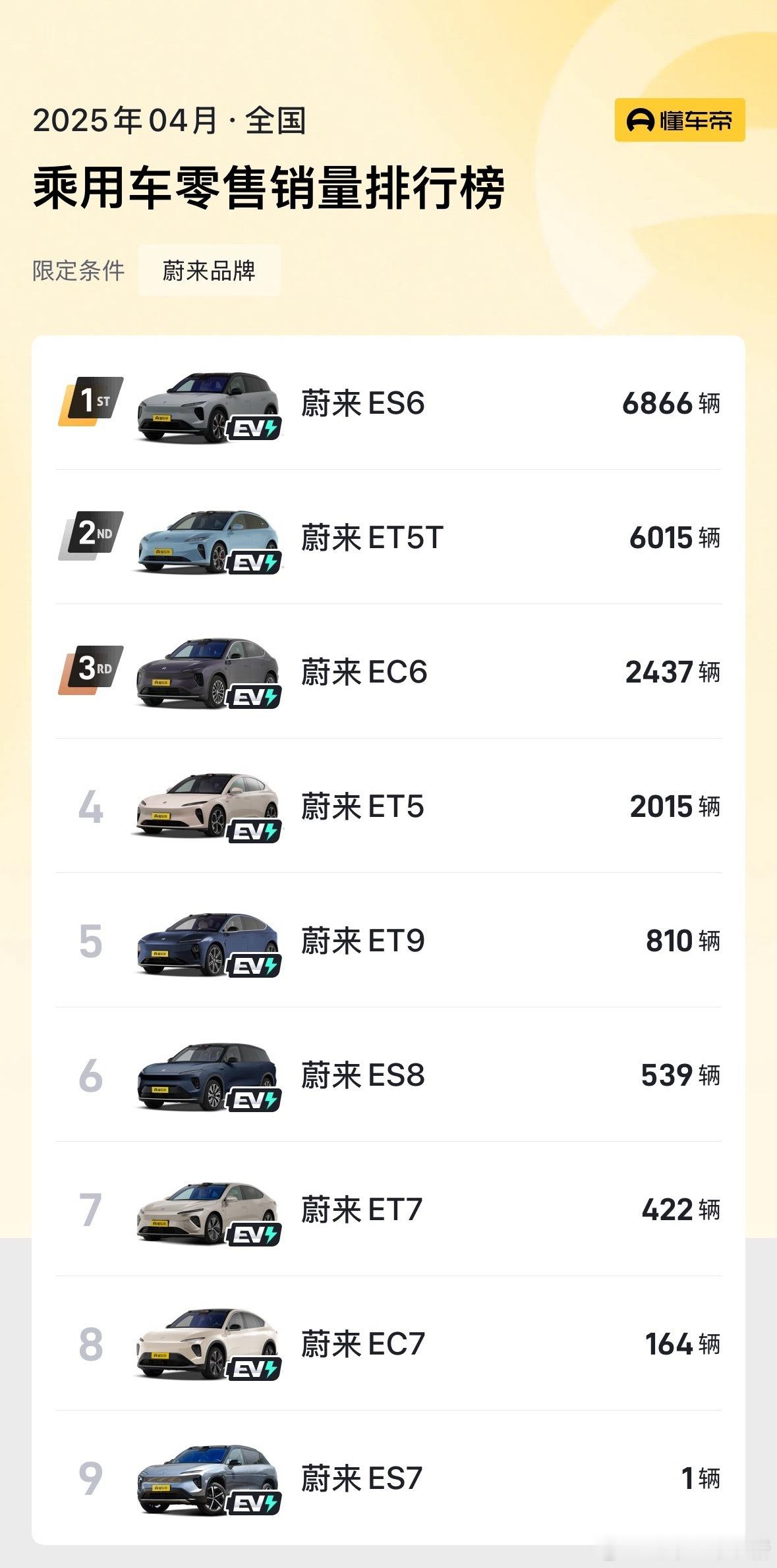The image size is (777, 1568).
Task: Click the EV badge on 蔚来 ET9
Action: click(254, 966)
